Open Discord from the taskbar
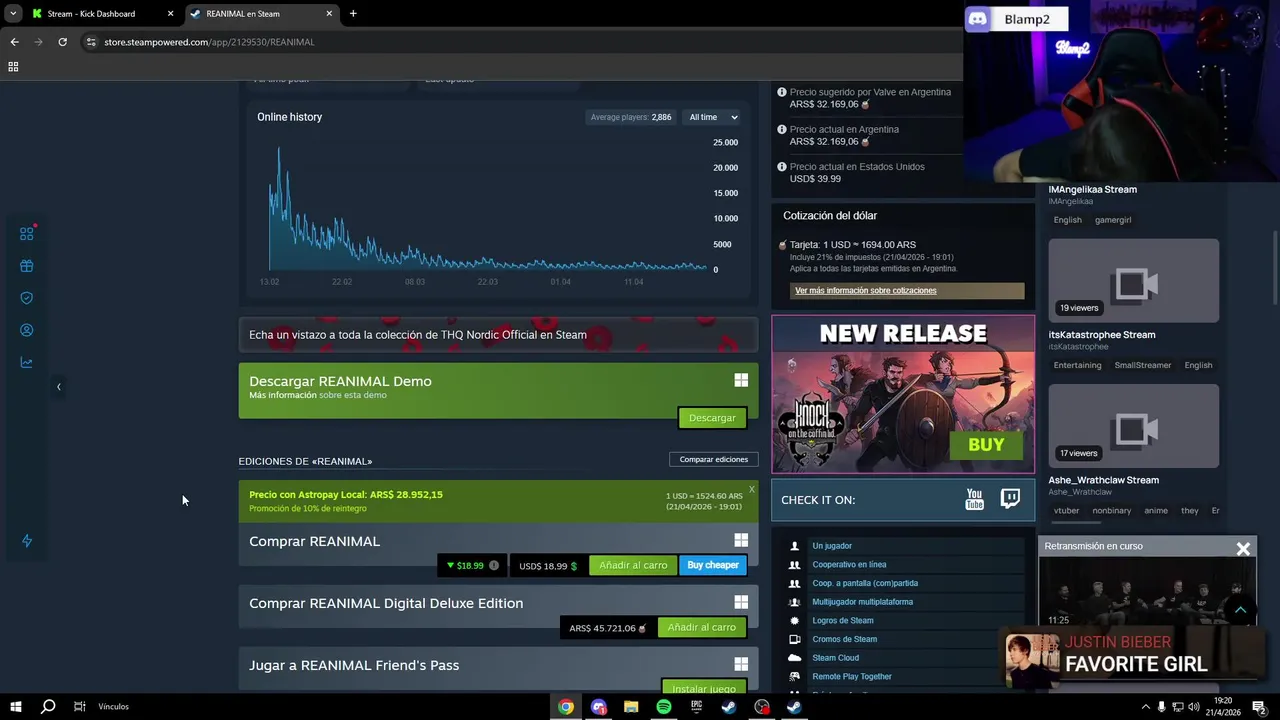The height and width of the screenshot is (720, 1280). tap(599, 707)
